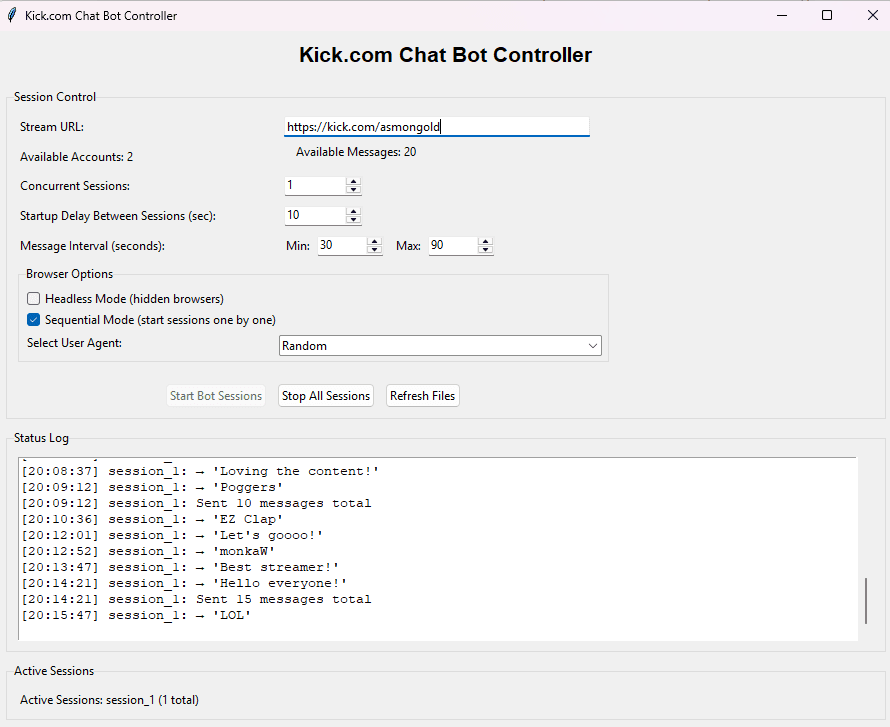Click 'Available Accounts: 2' label
890x727 pixels.
coord(77,157)
